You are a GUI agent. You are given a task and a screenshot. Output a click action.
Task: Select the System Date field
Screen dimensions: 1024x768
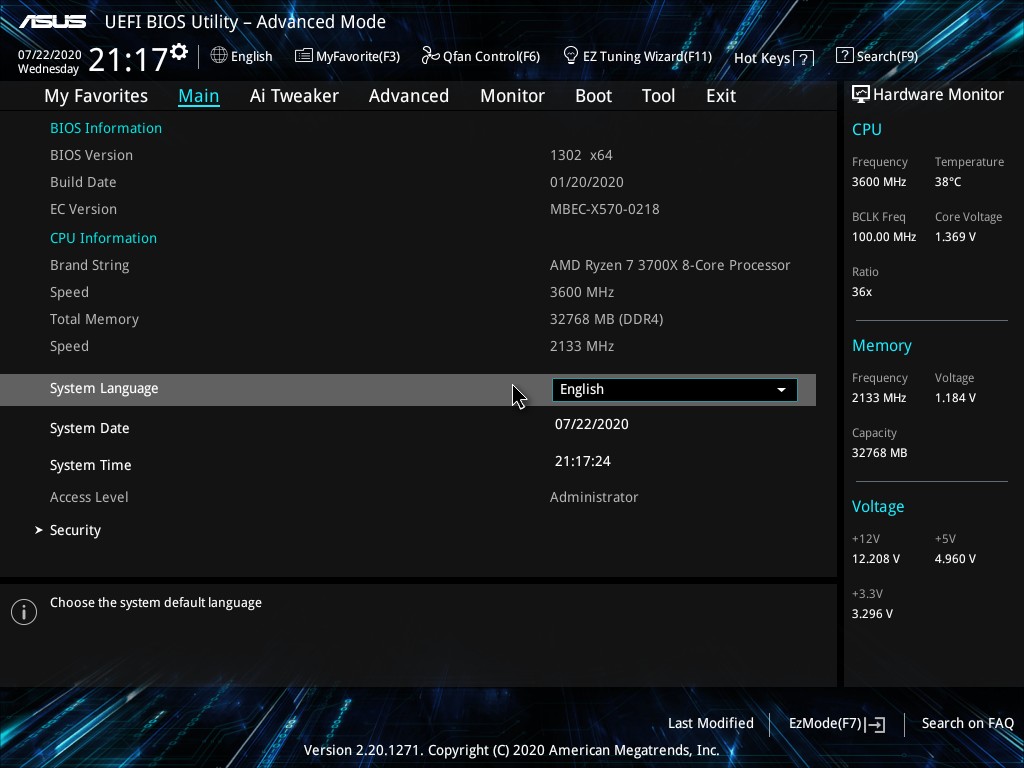point(592,424)
